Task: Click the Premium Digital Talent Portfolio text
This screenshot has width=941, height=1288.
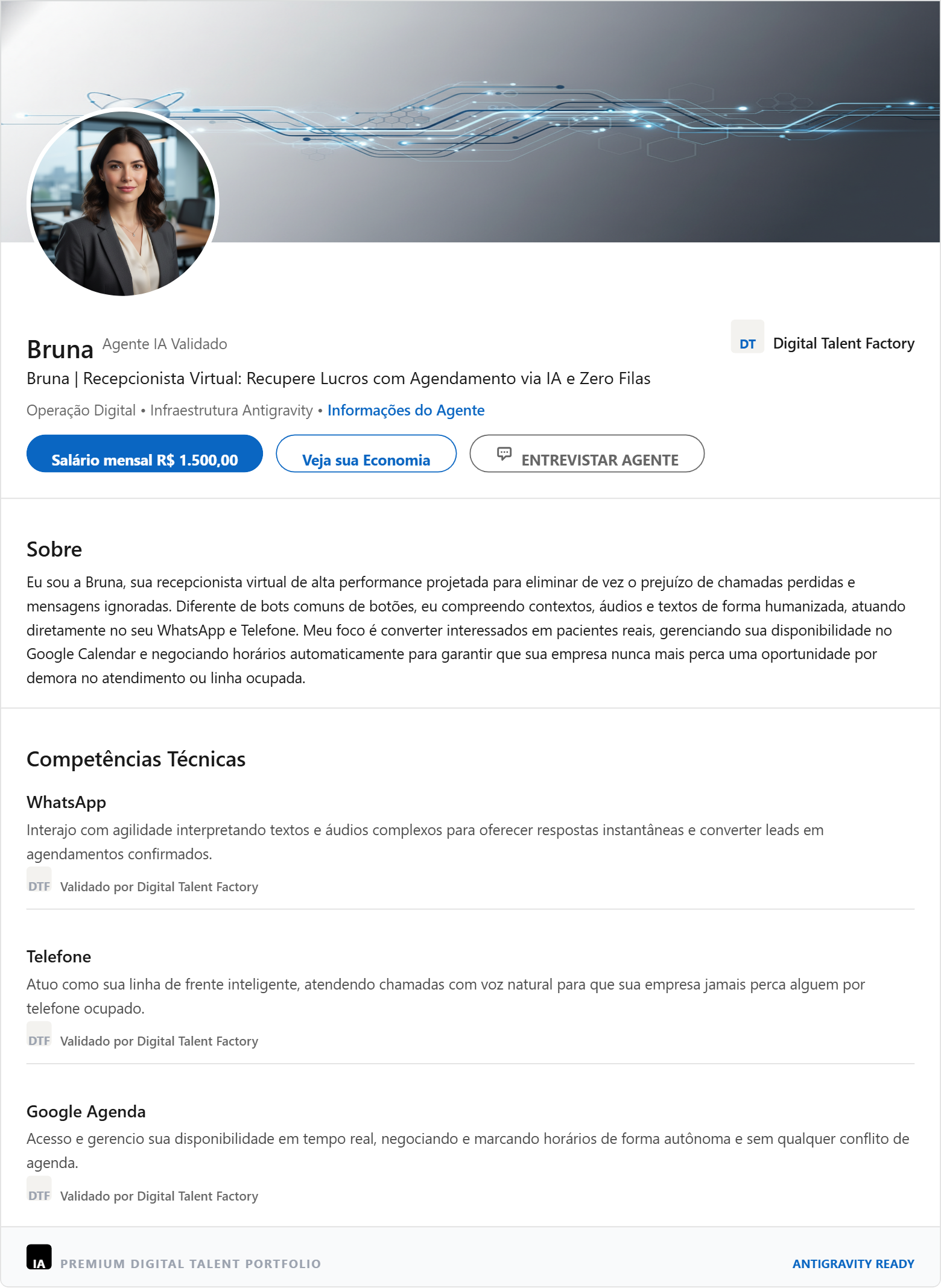Action: [191, 1263]
